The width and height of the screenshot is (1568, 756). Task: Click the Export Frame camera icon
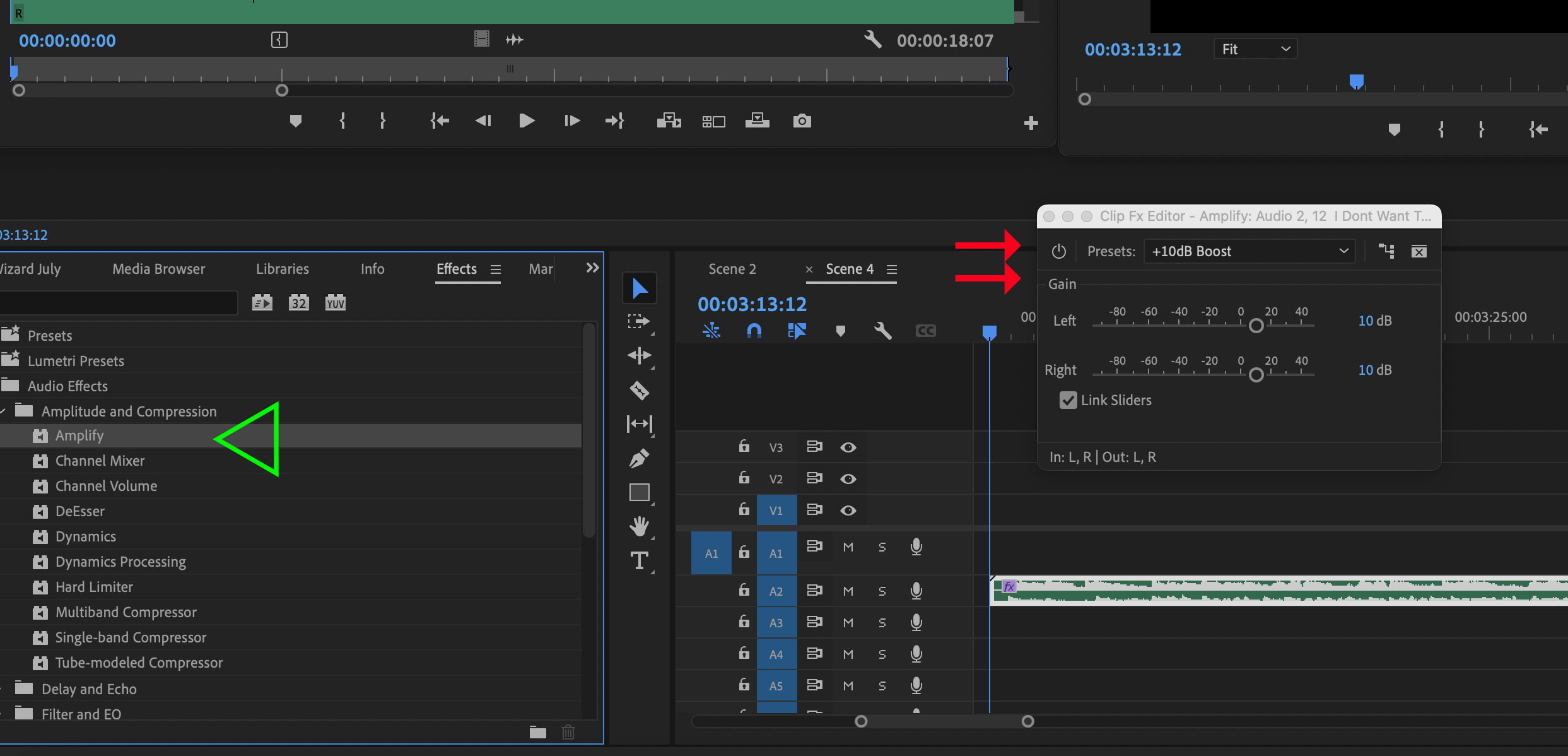802,121
